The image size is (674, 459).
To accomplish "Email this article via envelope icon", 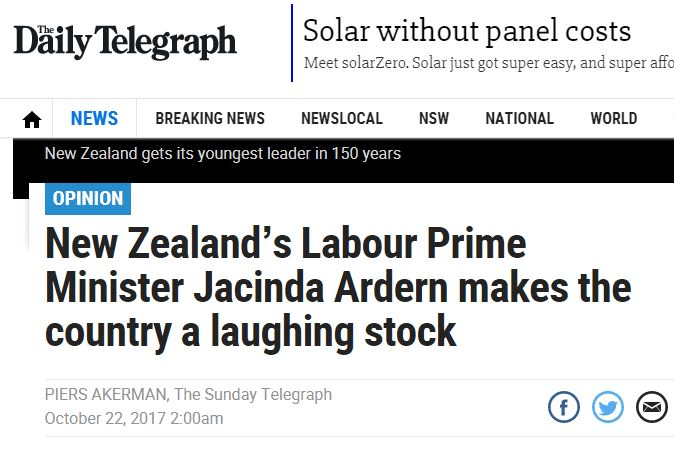I will coord(652,407).
